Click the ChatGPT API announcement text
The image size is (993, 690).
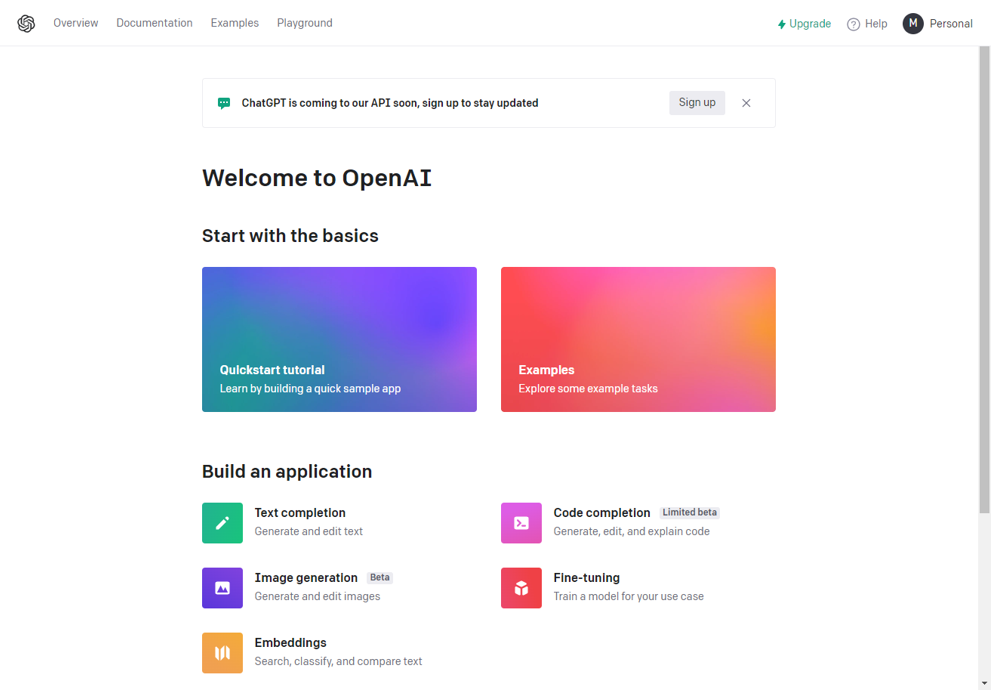coord(390,103)
